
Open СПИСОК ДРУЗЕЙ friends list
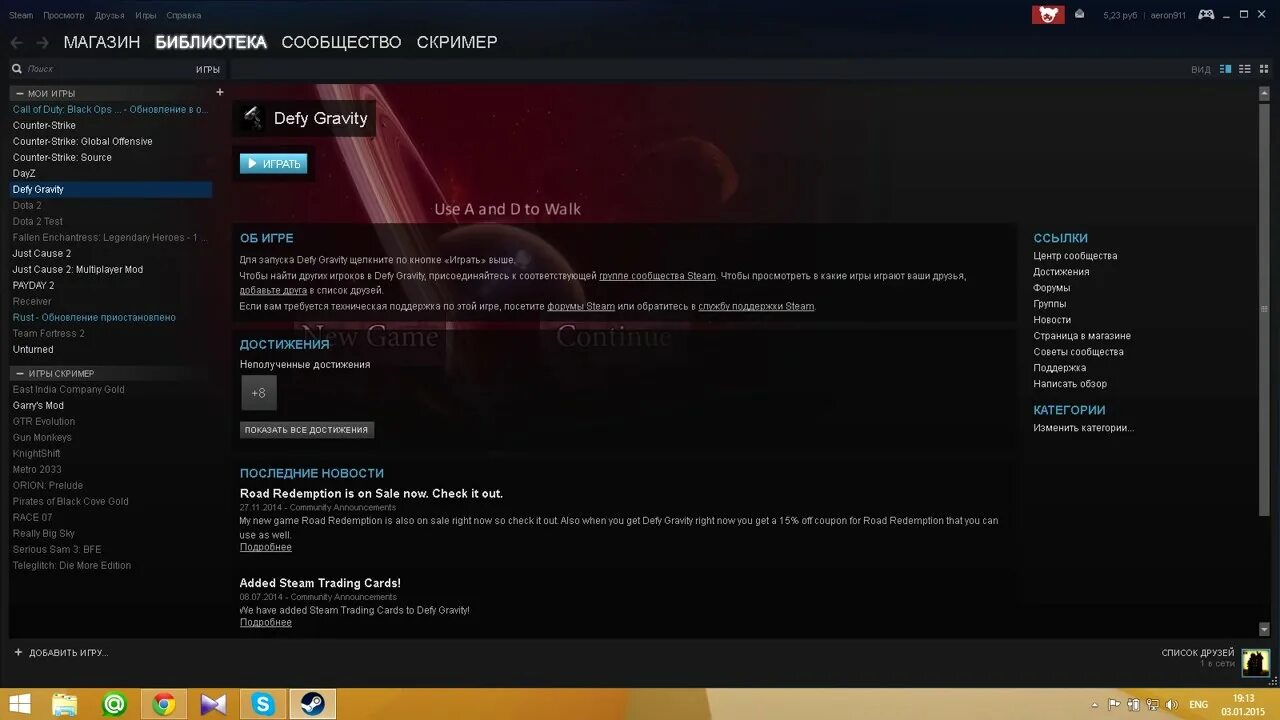(x=1198, y=653)
